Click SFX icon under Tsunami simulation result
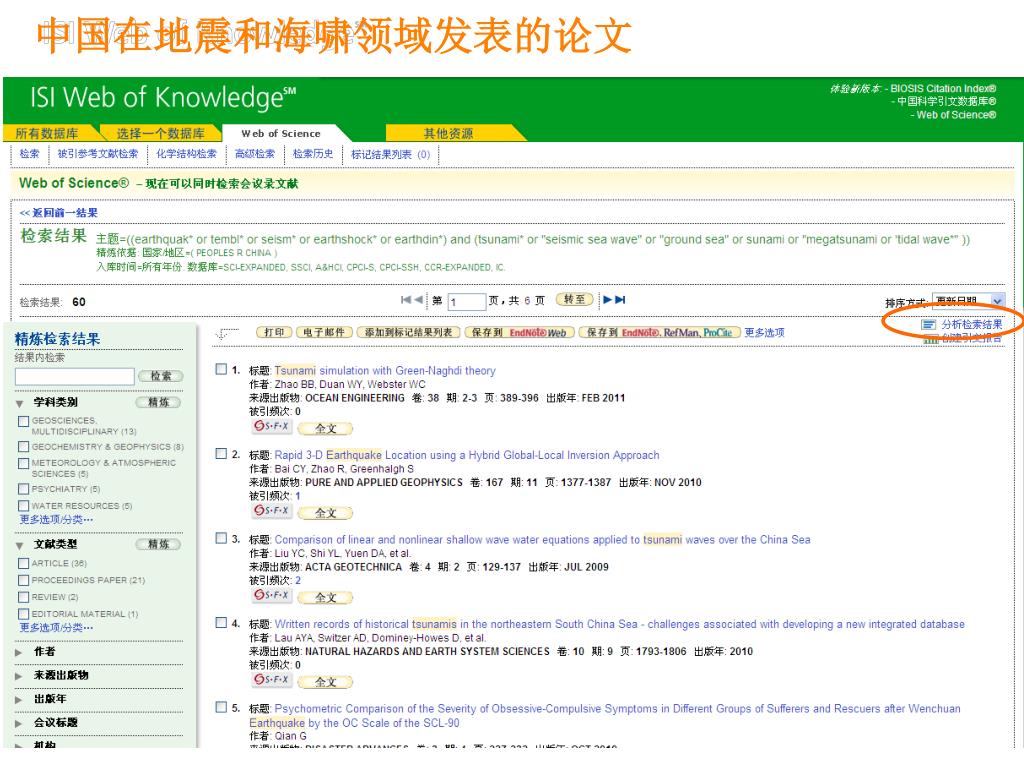 point(272,426)
